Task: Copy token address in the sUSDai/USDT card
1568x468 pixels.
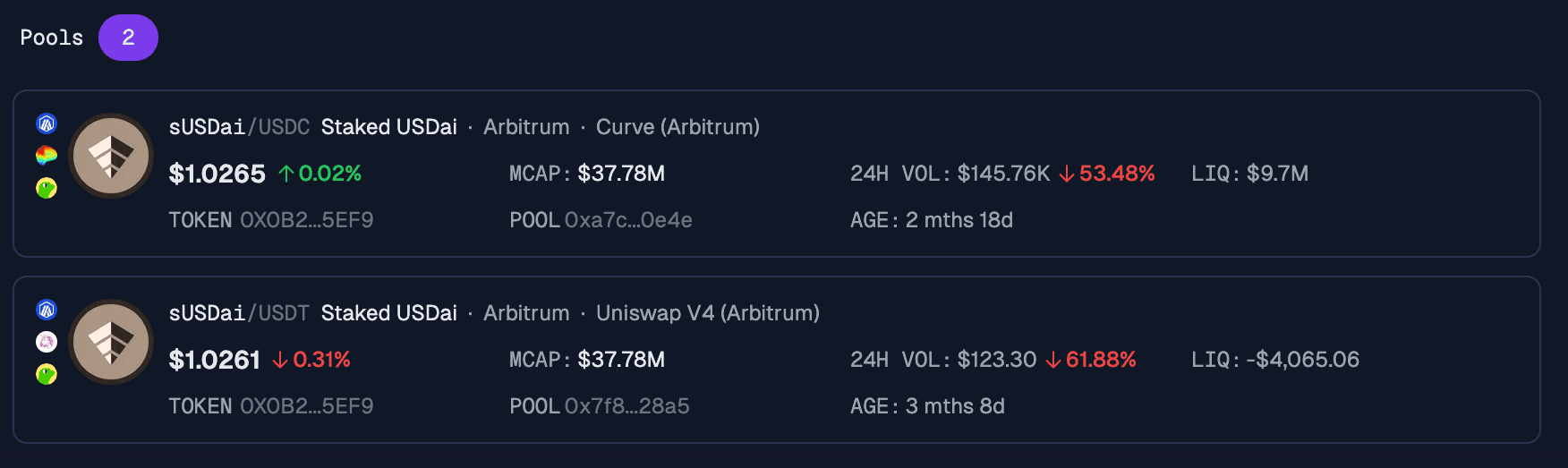Action: [306, 406]
